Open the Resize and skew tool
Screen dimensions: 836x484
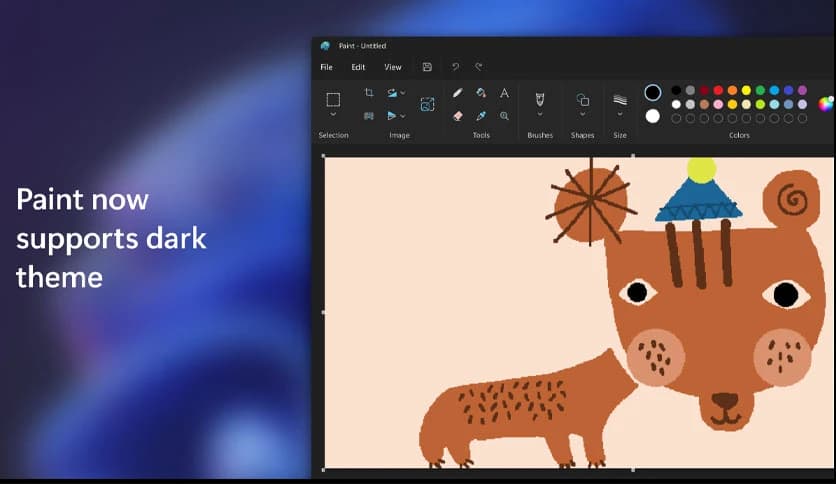369,116
